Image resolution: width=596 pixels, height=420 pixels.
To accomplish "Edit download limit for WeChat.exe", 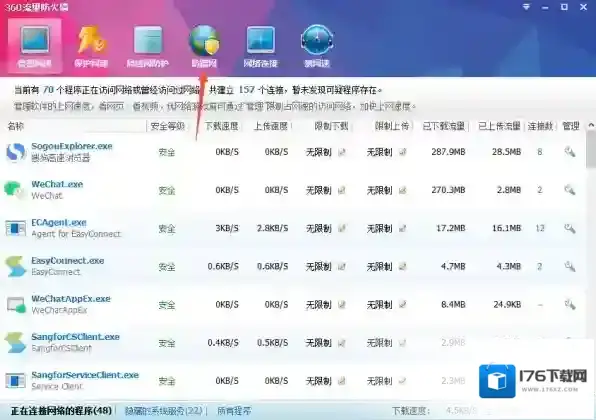I will (342, 190).
